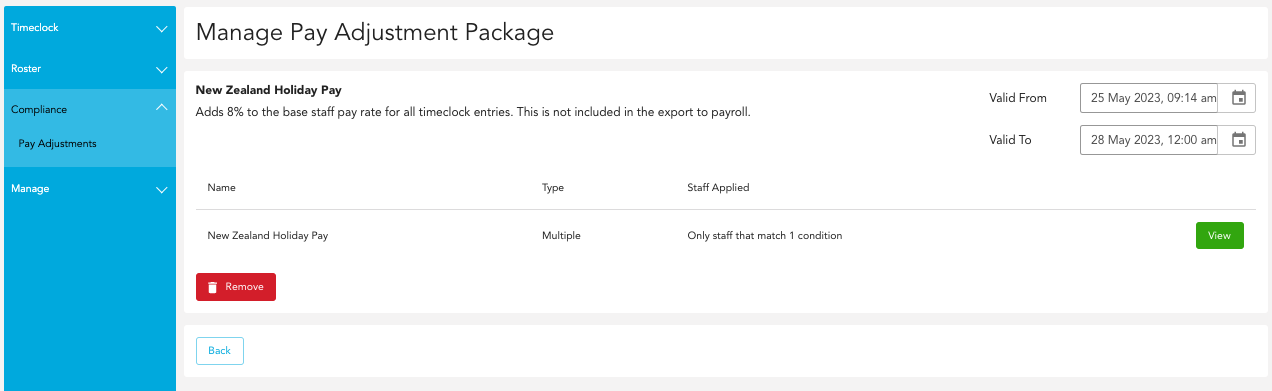Click the trash icon on Remove button
This screenshot has width=1272, height=391.
pos(212,287)
